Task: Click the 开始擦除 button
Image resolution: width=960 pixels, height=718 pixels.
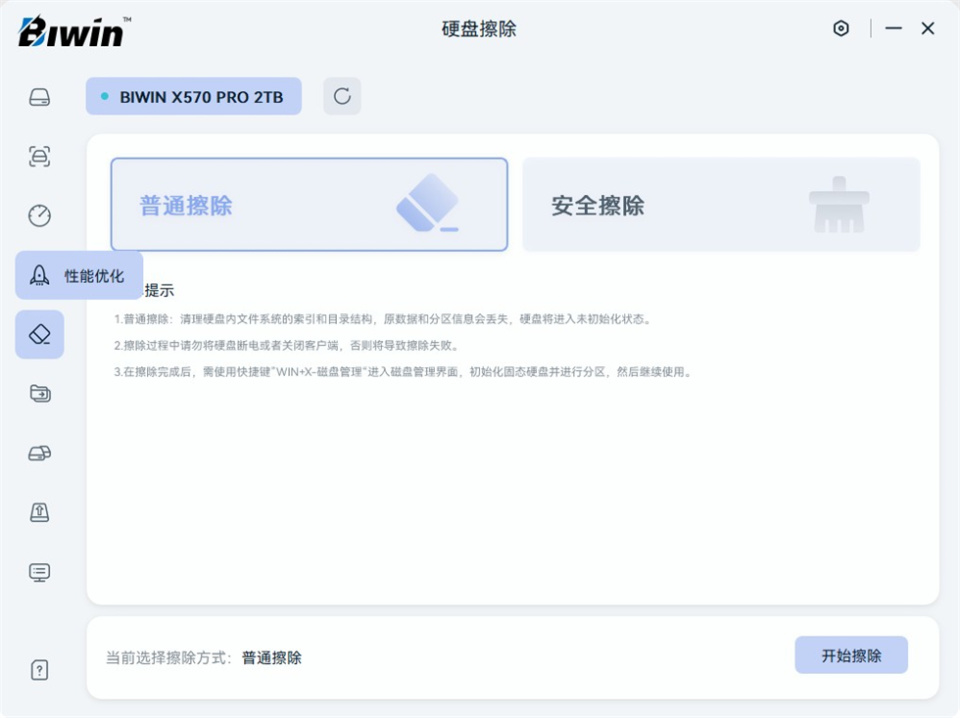Action: pyautogui.click(x=851, y=655)
